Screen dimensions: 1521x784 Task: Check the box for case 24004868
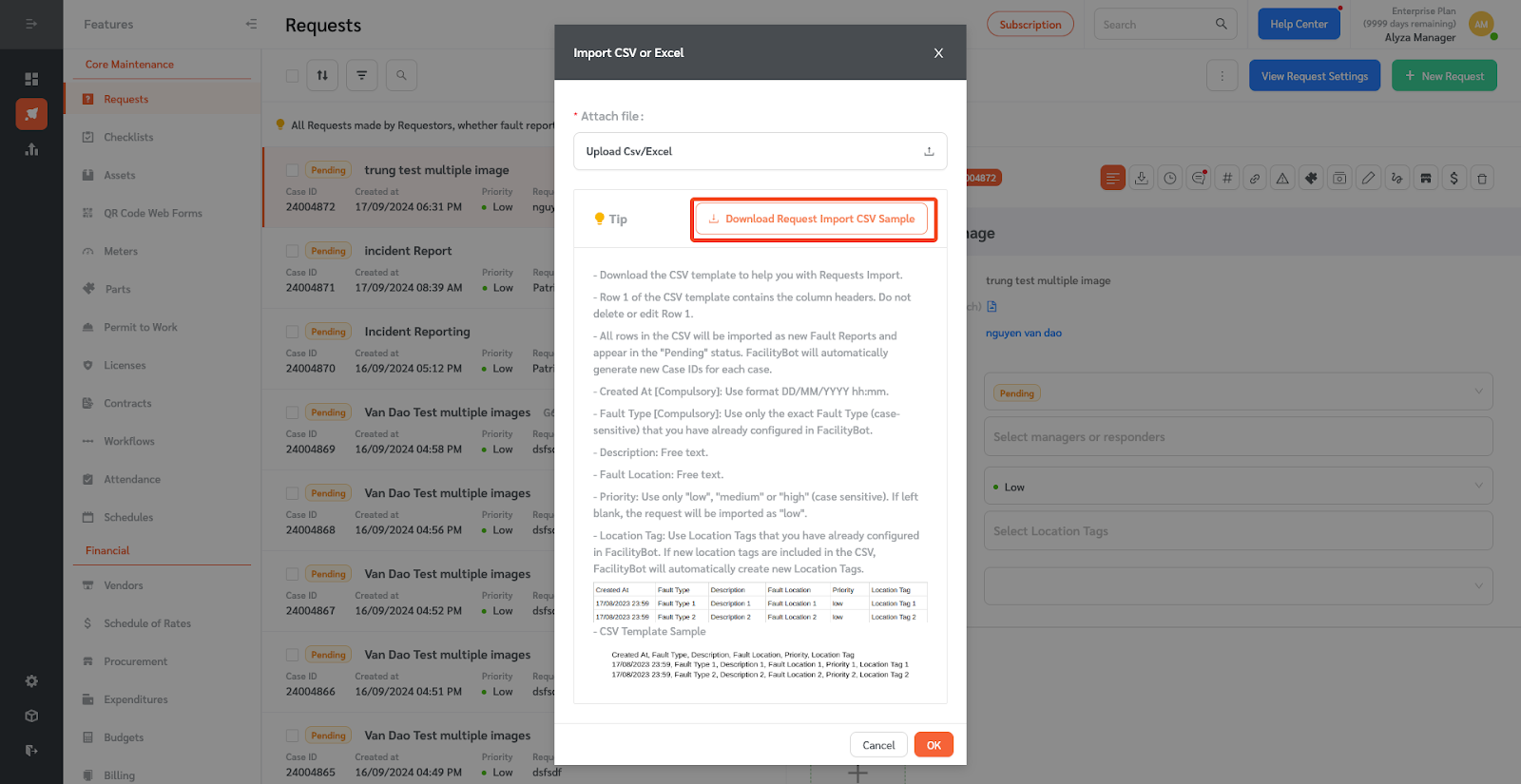[292, 493]
